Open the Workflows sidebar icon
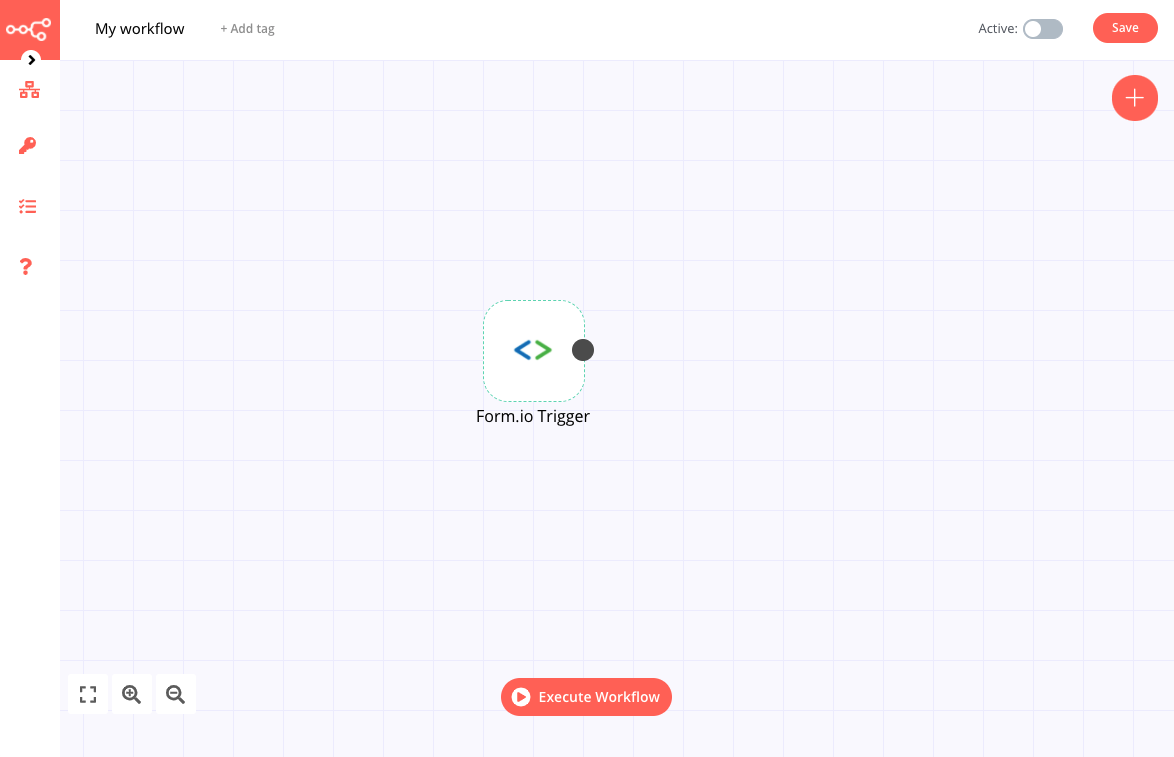1174x757 pixels. tap(29, 90)
